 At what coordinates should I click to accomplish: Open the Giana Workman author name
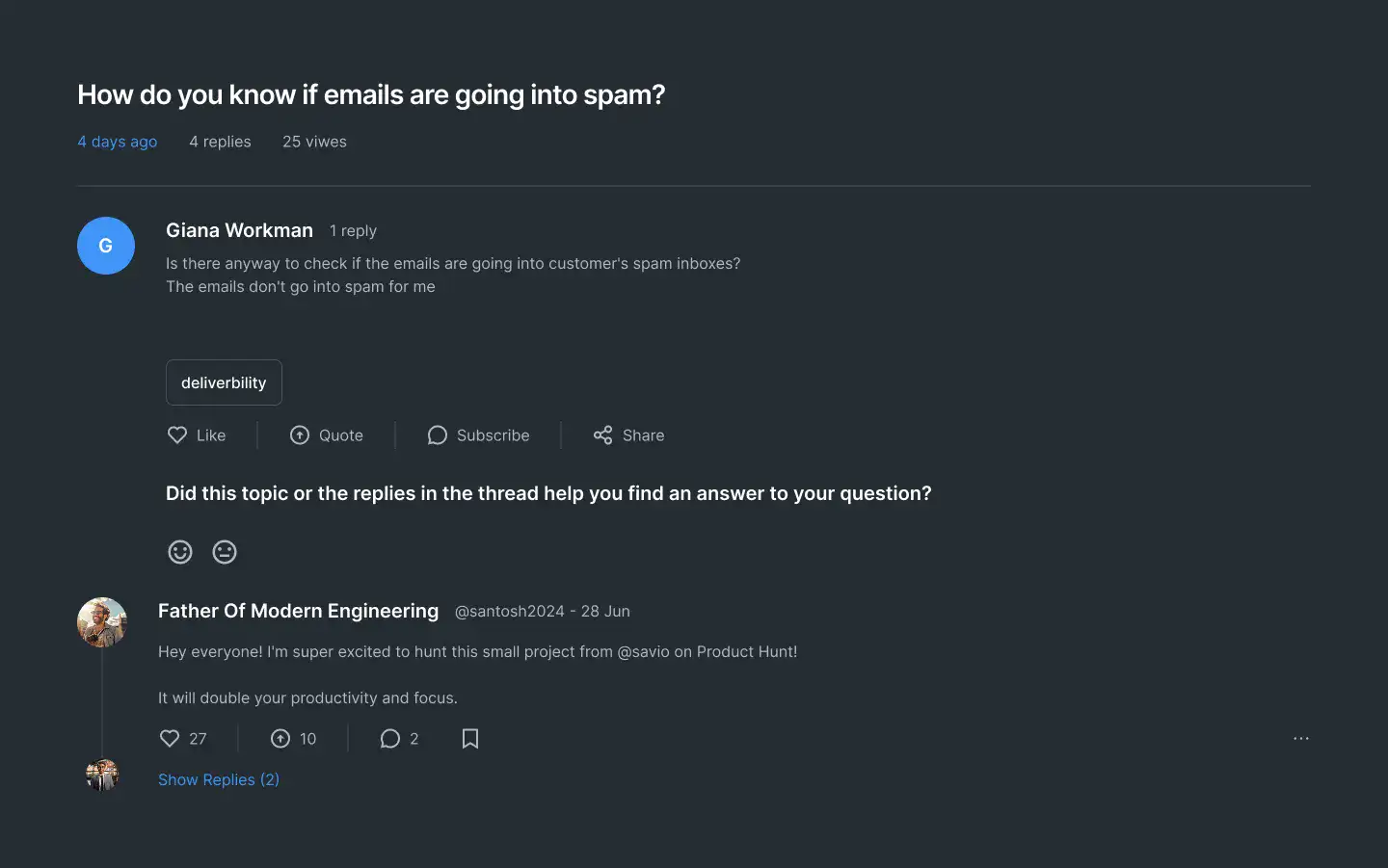click(x=239, y=230)
